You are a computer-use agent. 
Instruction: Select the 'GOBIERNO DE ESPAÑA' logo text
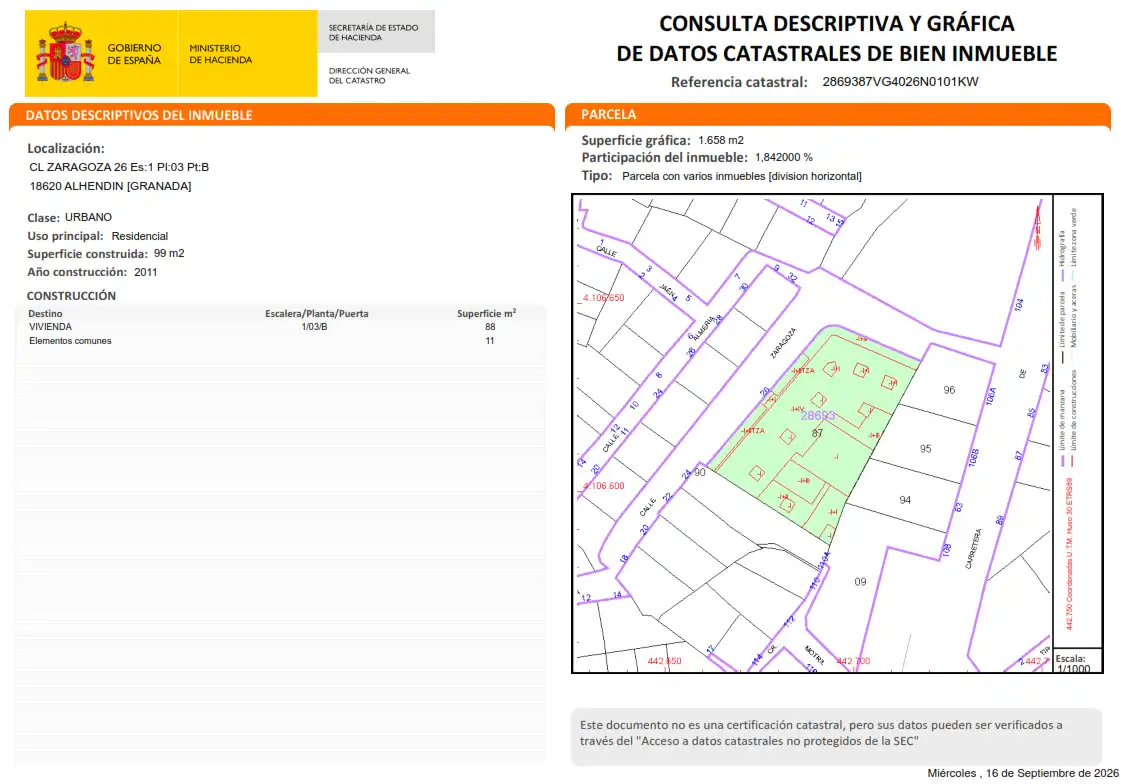(x=134, y=54)
